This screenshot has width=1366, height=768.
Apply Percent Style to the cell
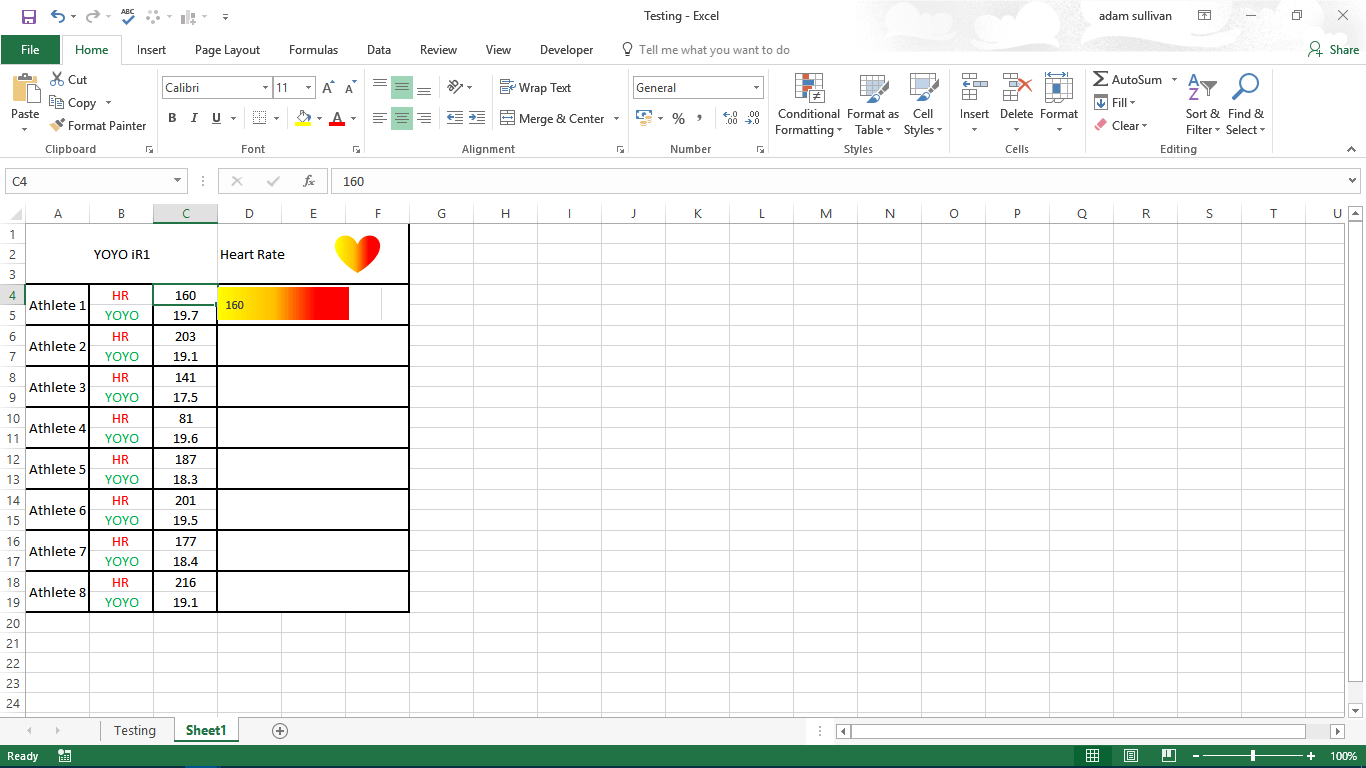click(x=678, y=119)
